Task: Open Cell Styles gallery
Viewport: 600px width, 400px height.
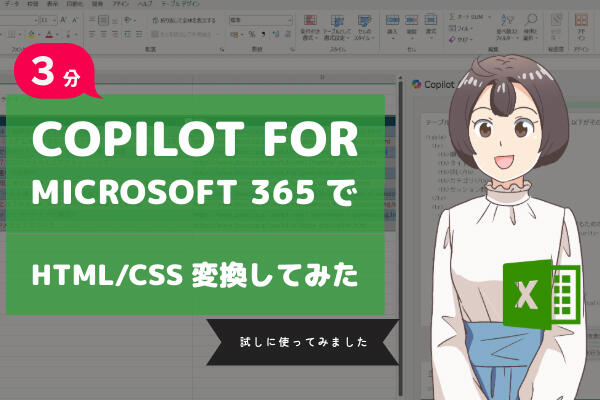Action: click(x=364, y=28)
